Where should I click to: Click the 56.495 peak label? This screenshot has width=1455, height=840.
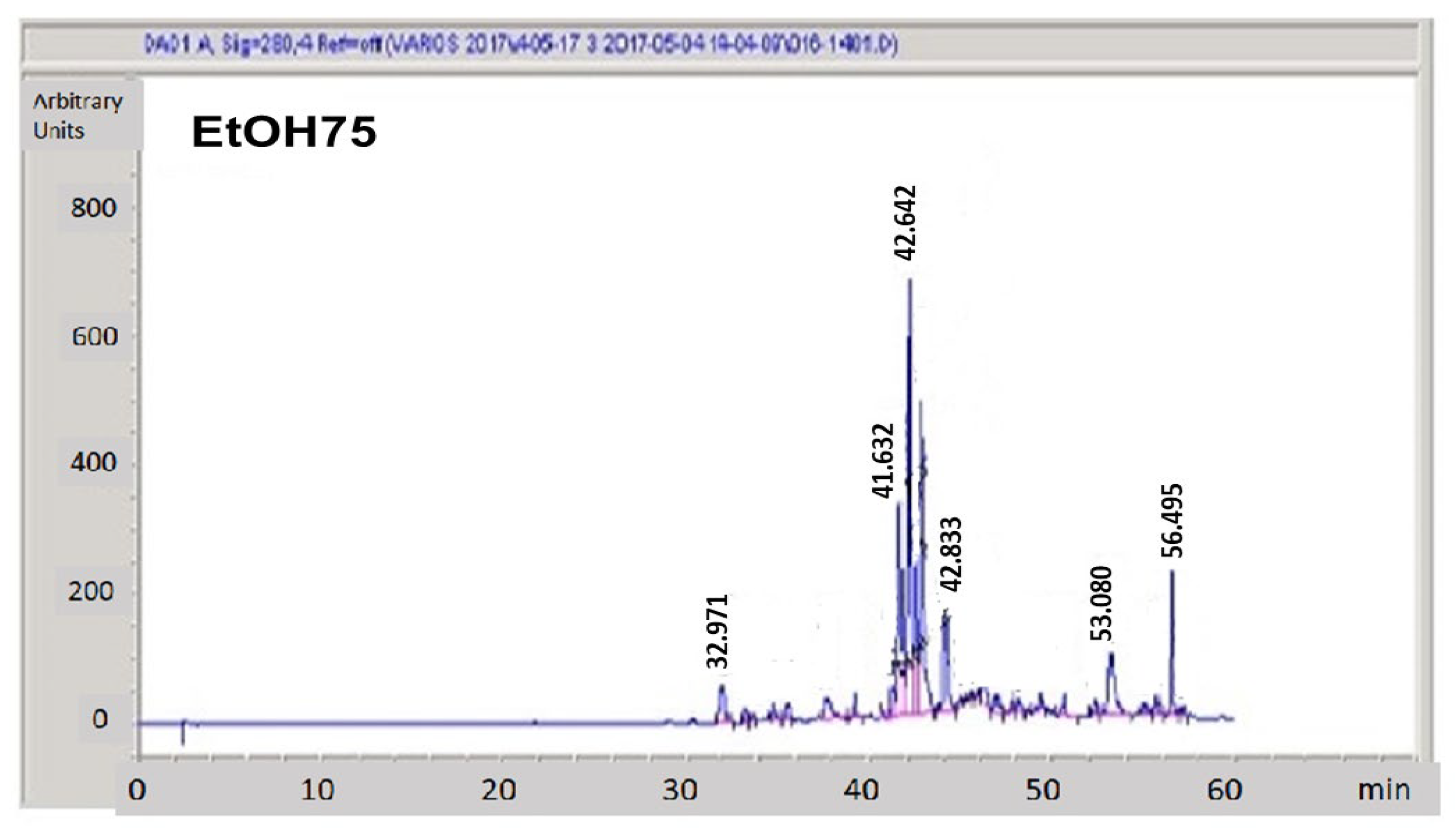[x=1171, y=521]
